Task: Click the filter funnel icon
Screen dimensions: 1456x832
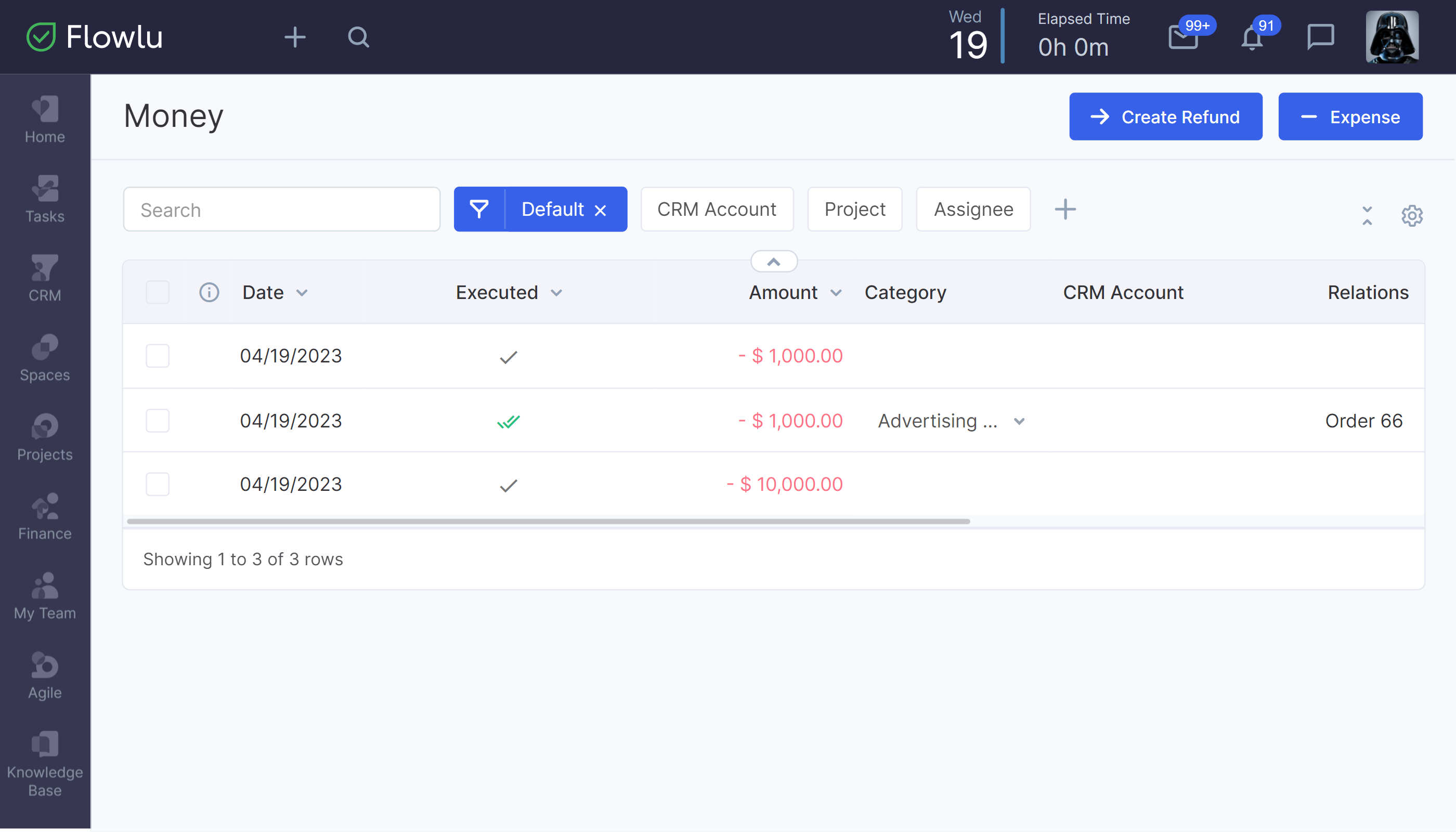Action: pyautogui.click(x=479, y=209)
